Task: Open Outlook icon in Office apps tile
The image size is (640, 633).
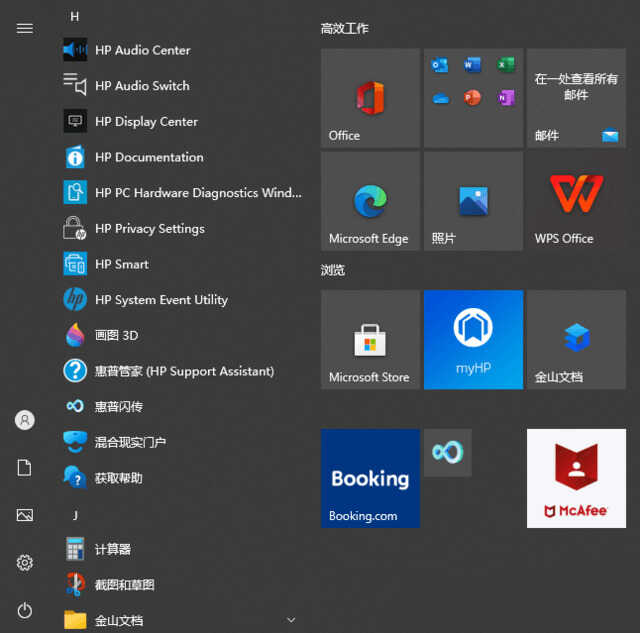Action: [440, 65]
